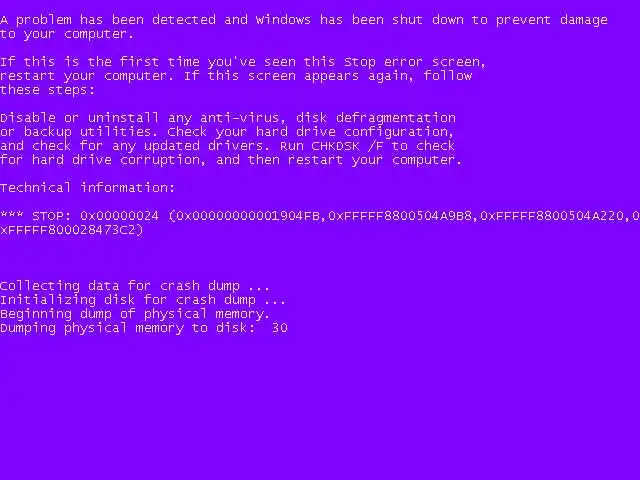This screenshot has width=640, height=480.
Task: Click the 'Technical information:' heading
Action: point(87,188)
